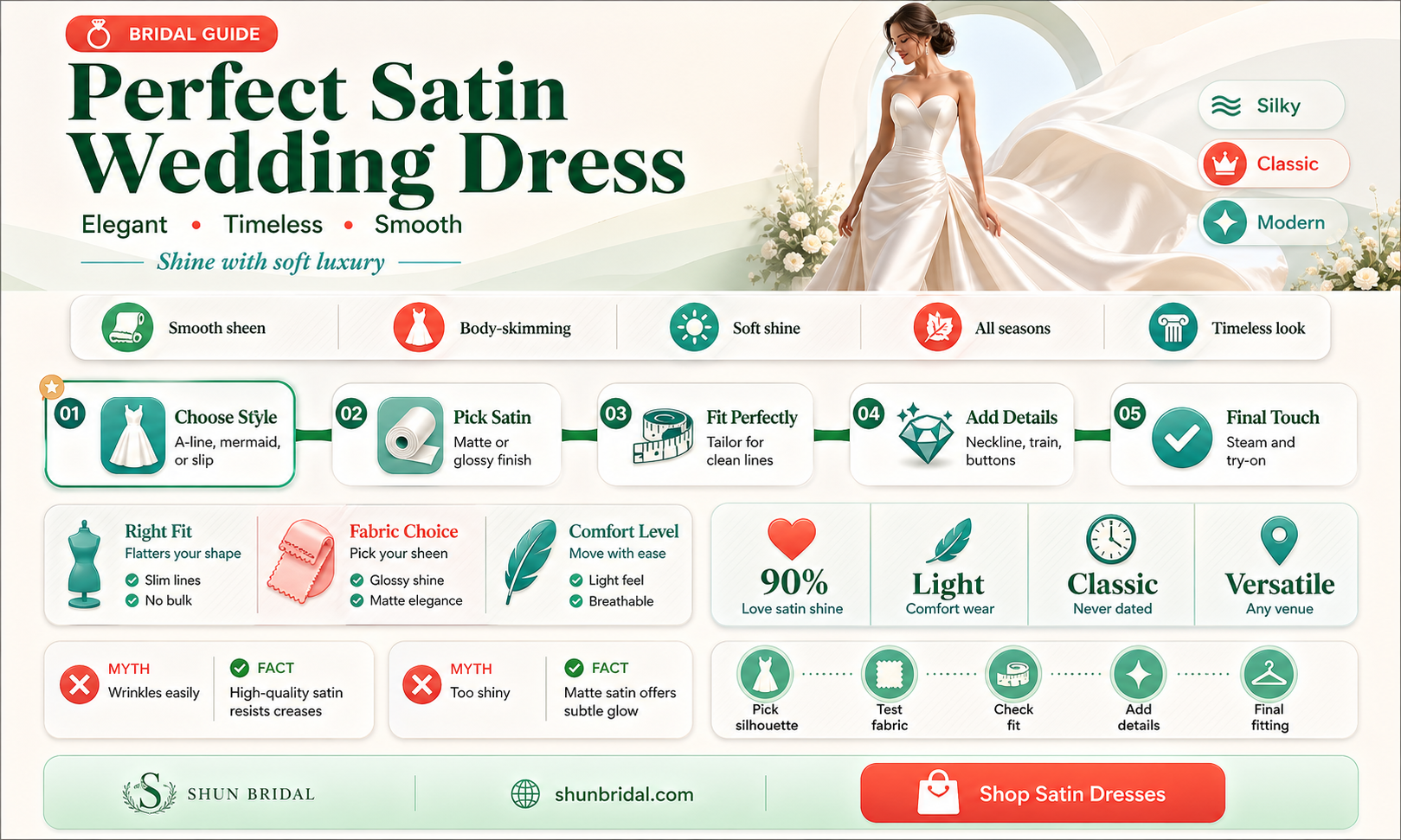
Task: Toggle the Glossy shine checkmark
Action: tap(357, 580)
